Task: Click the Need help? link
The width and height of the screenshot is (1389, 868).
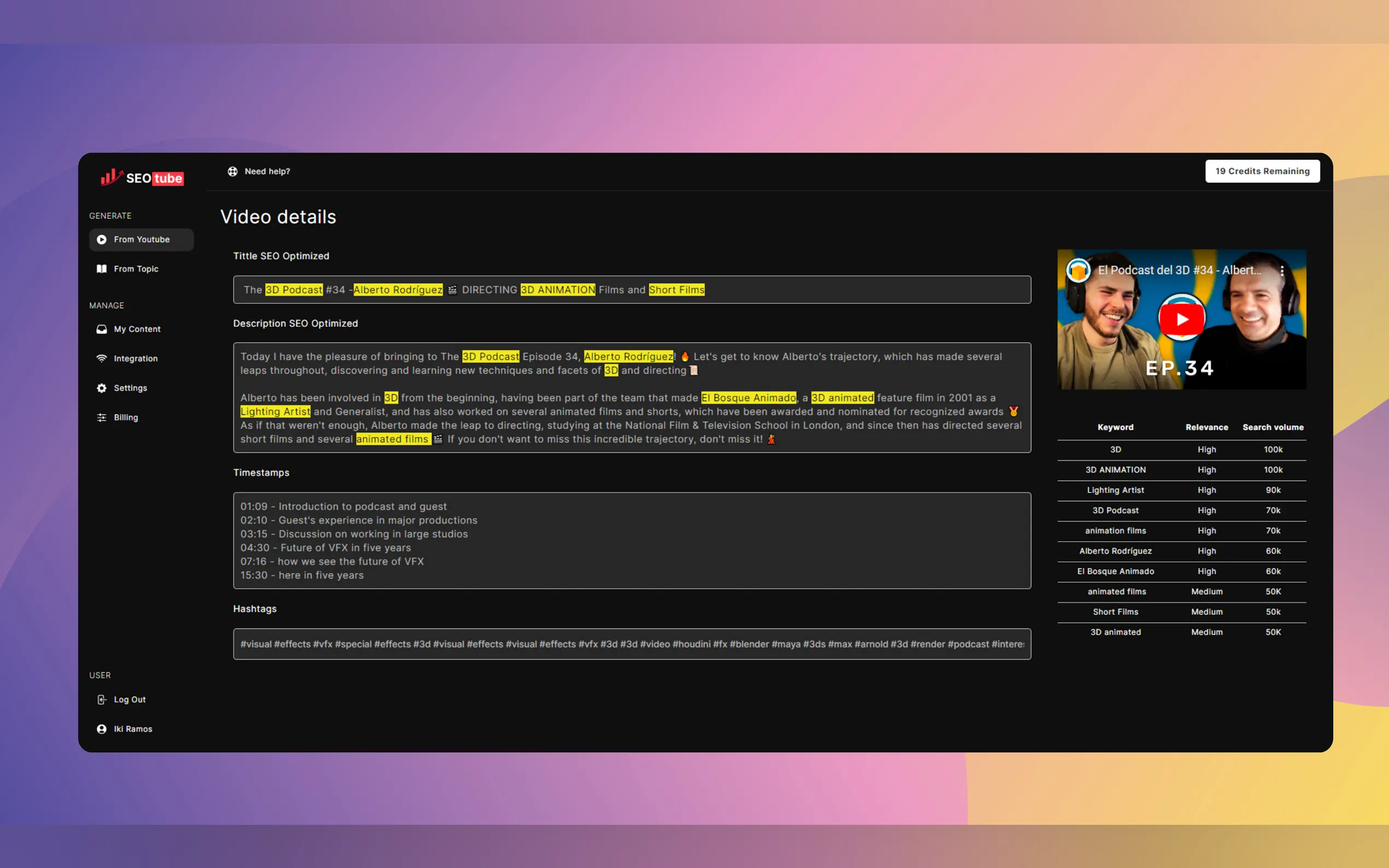Action: coord(267,172)
